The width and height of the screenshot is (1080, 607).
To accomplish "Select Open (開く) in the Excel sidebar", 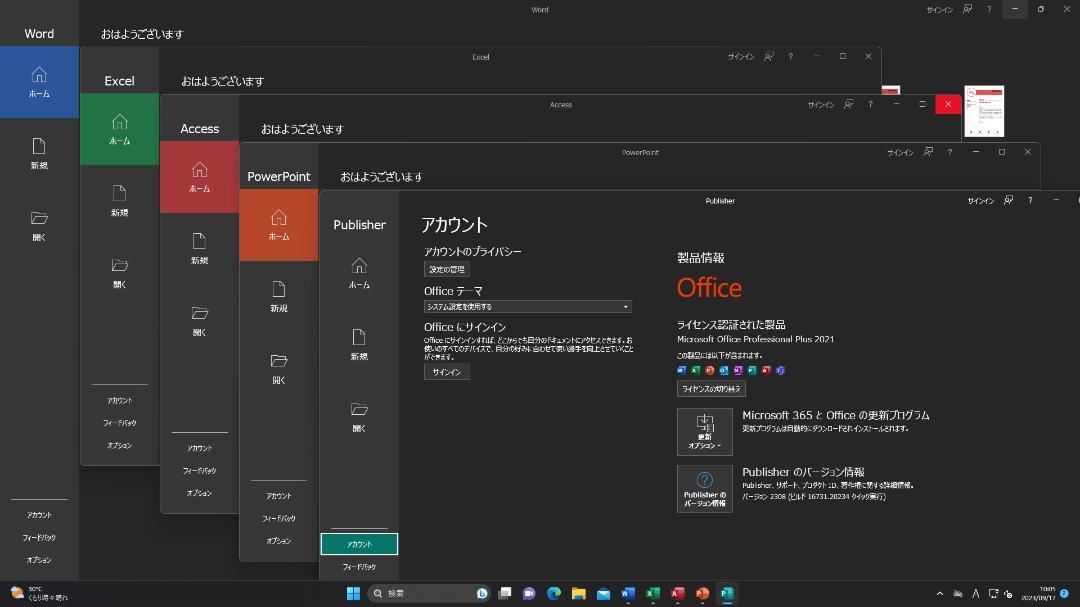I will pyautogui.click(x=119, y=273).
